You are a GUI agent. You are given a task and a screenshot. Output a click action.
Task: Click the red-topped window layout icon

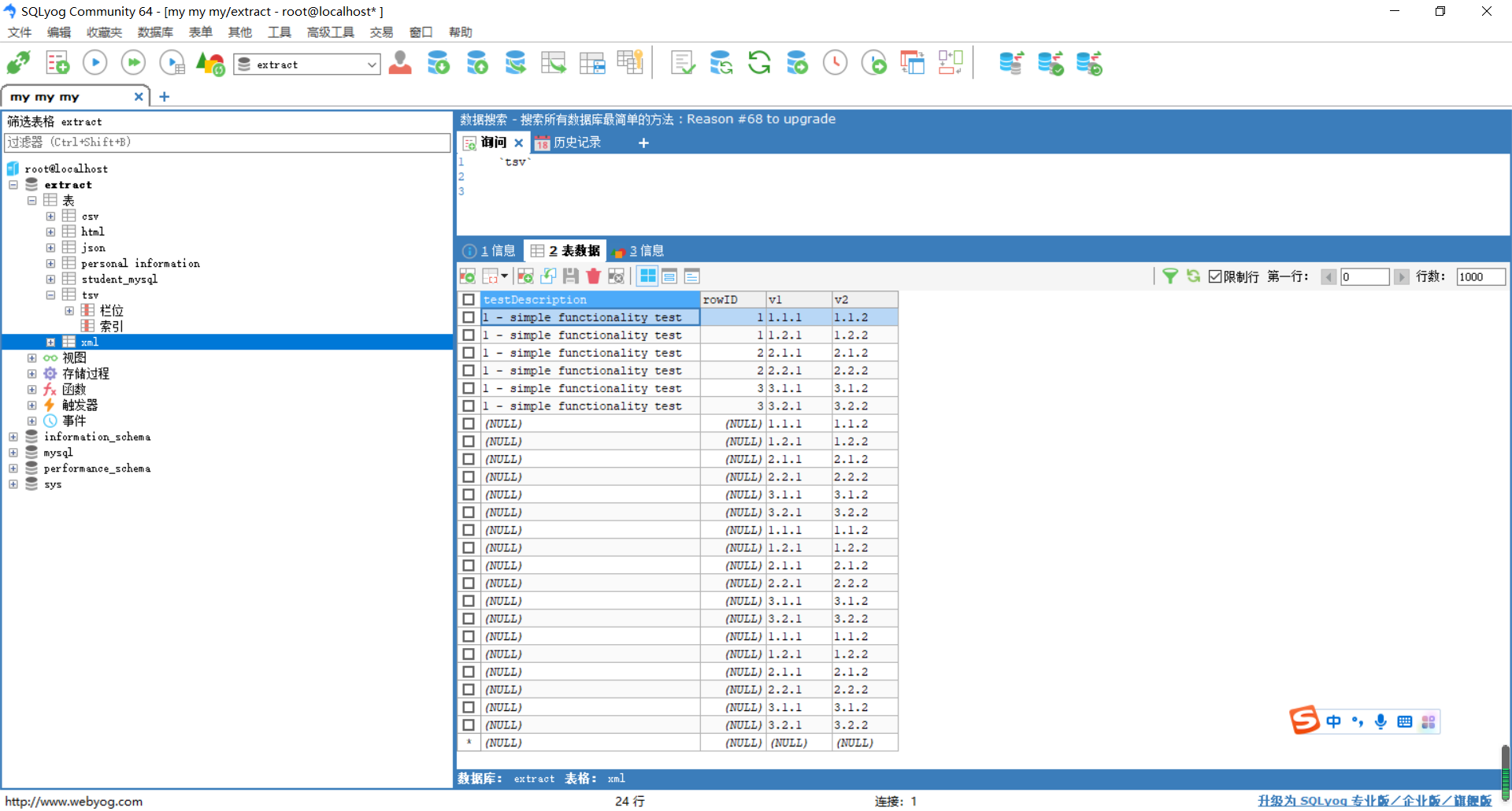pos(912,62)
